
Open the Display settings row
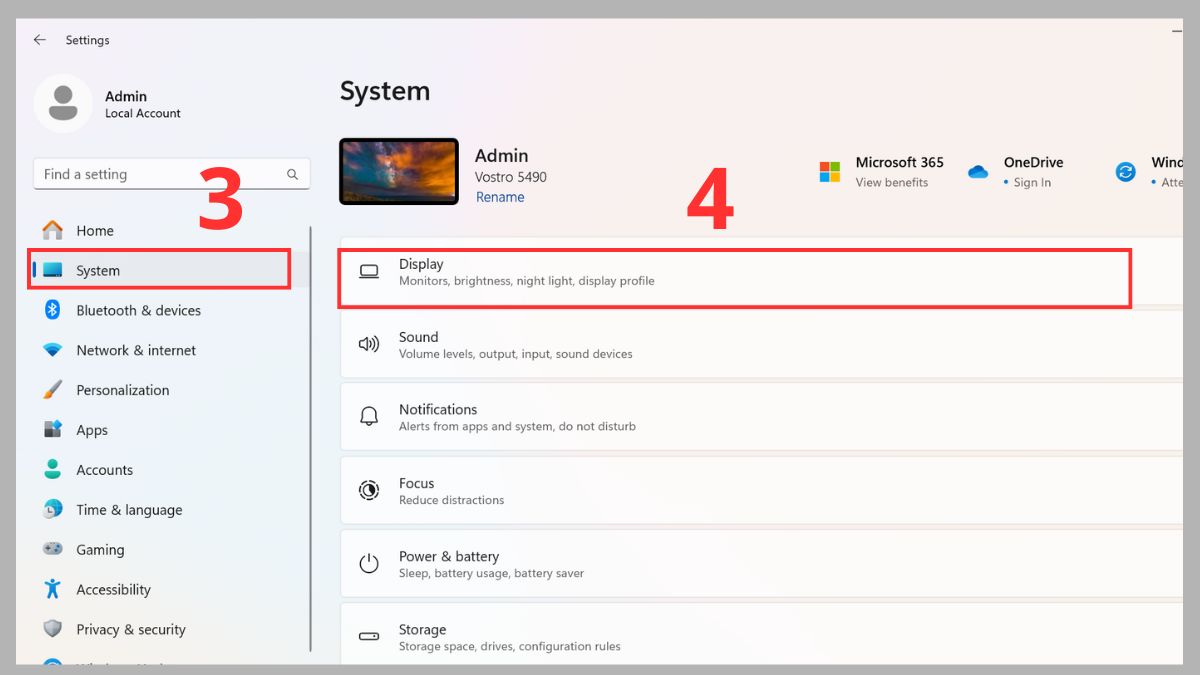735,272
